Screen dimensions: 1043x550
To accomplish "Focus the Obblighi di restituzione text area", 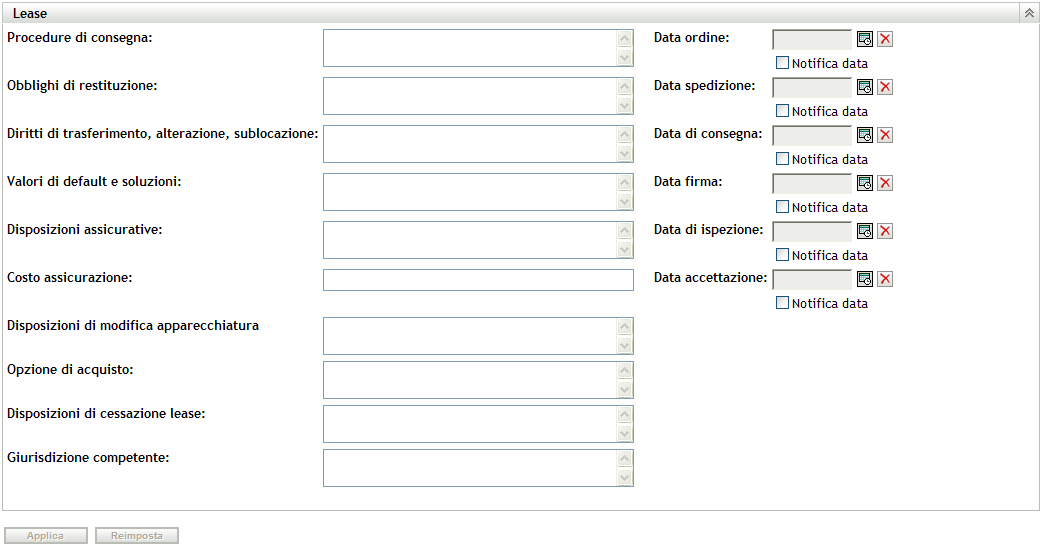I will click(470, 96).
